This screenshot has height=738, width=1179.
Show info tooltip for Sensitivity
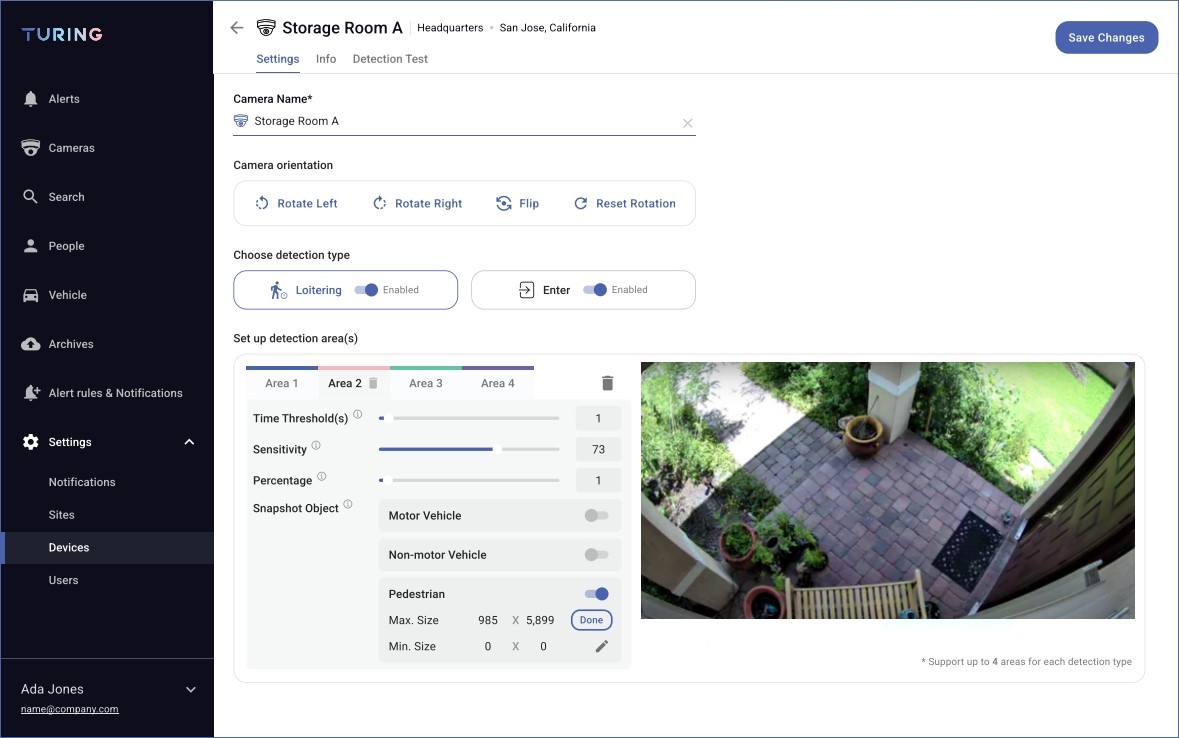click(x=316, y=446)
